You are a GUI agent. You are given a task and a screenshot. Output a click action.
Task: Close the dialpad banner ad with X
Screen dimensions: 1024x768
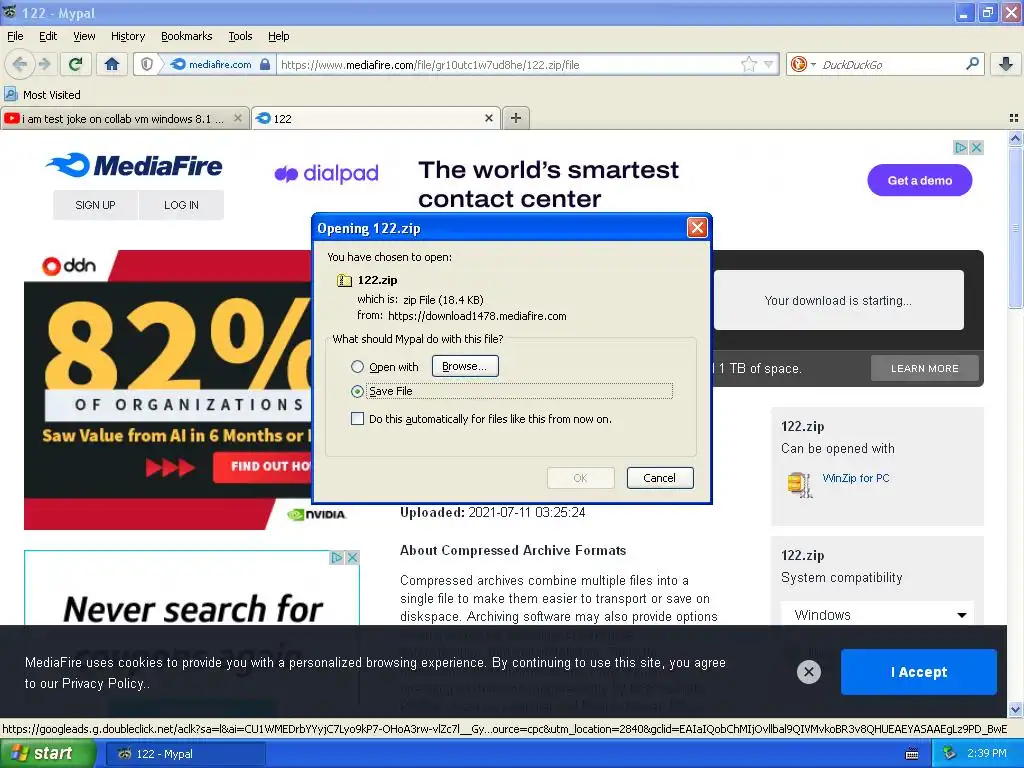976,148
